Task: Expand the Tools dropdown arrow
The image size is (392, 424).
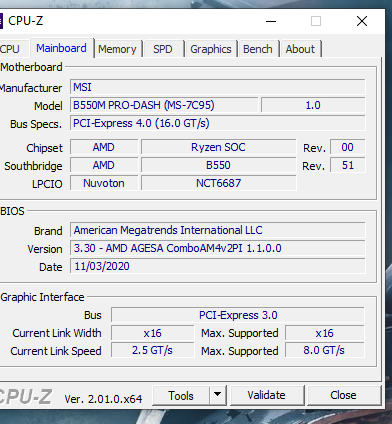Action: click(218, 395)
